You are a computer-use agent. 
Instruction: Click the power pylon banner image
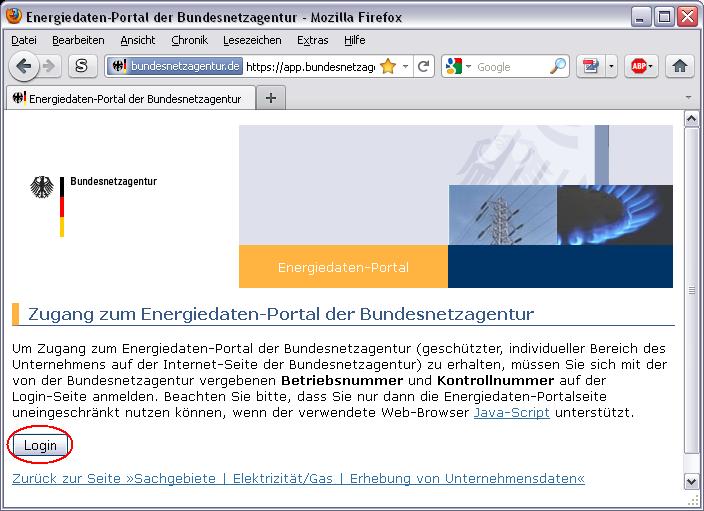tap(503, 215)
